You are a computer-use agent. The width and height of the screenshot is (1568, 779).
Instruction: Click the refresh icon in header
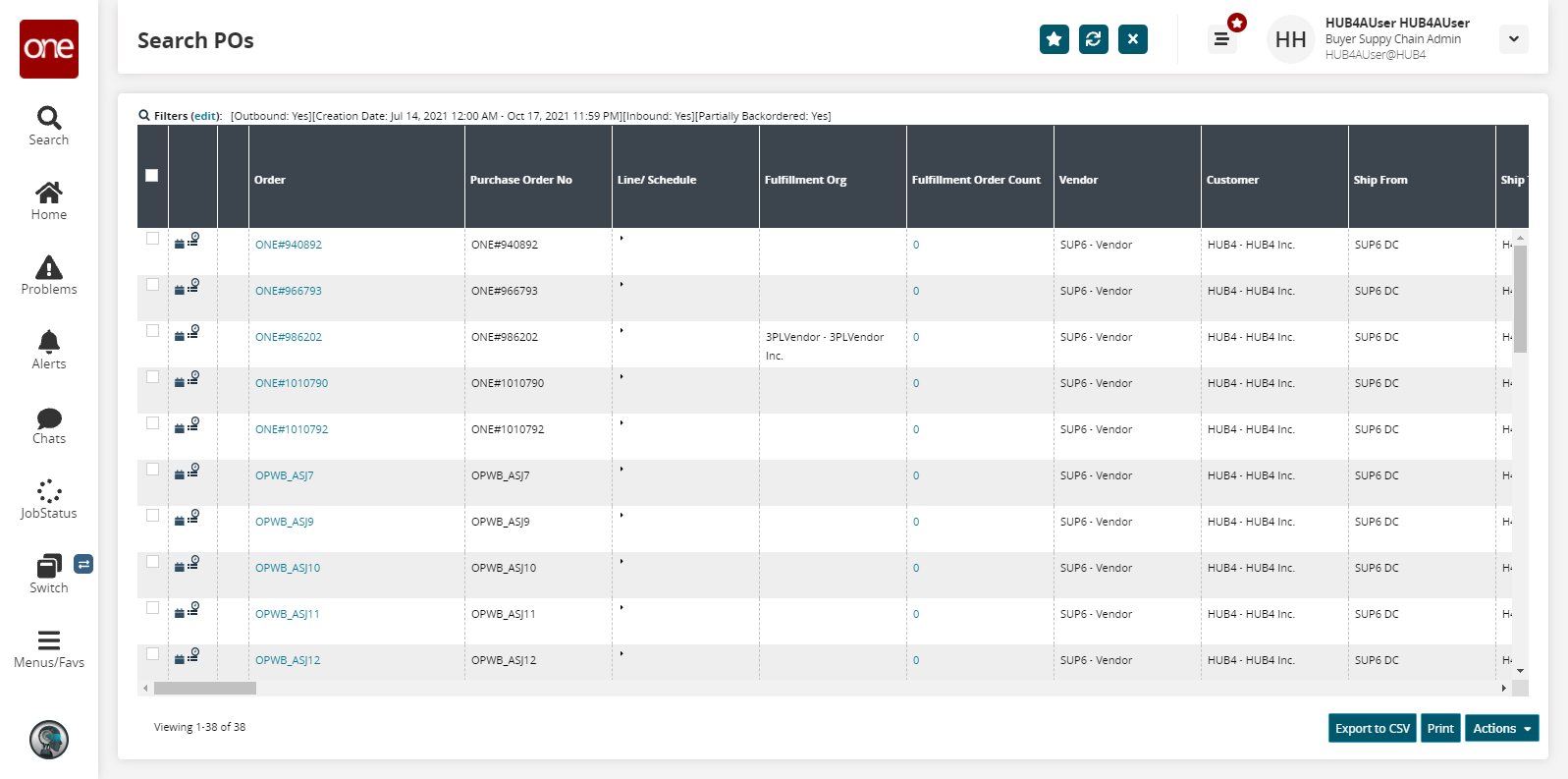click(x=1093, y=39)
